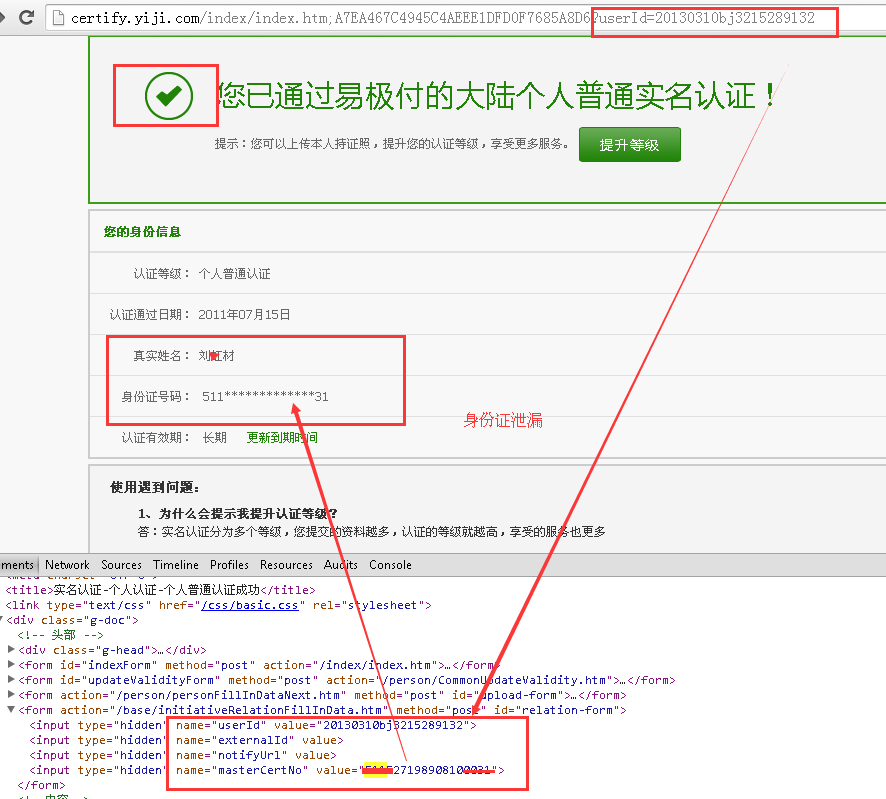Viewport: 886px width, 799px height.
Task: Collapse the div class g-doc node
Action: 2,620
